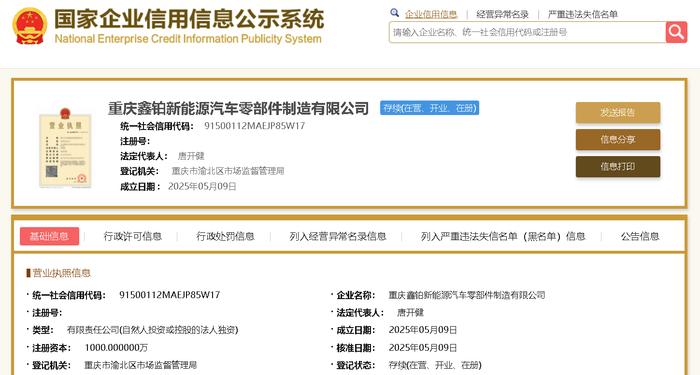This screenshot has width=700, height=375.
Task: Click the 信息分享 button
Action: [x=617, y=140]
